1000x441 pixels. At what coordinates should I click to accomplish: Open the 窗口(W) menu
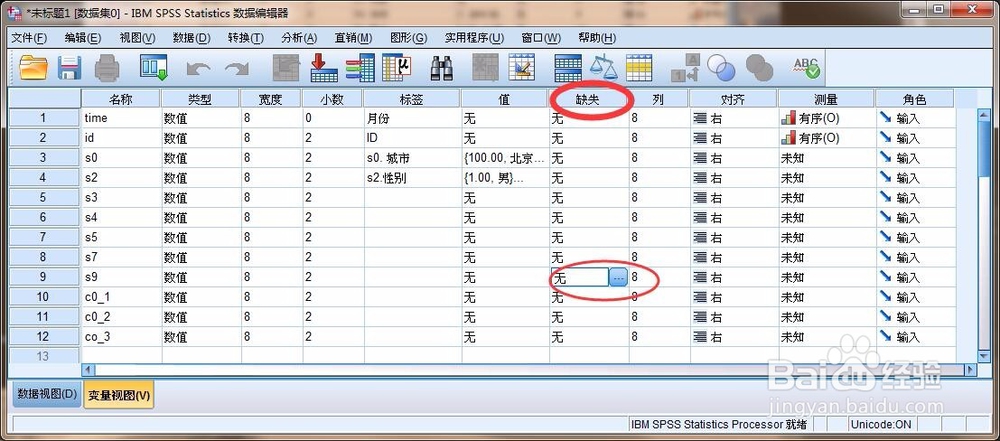[x=541, y=38]
